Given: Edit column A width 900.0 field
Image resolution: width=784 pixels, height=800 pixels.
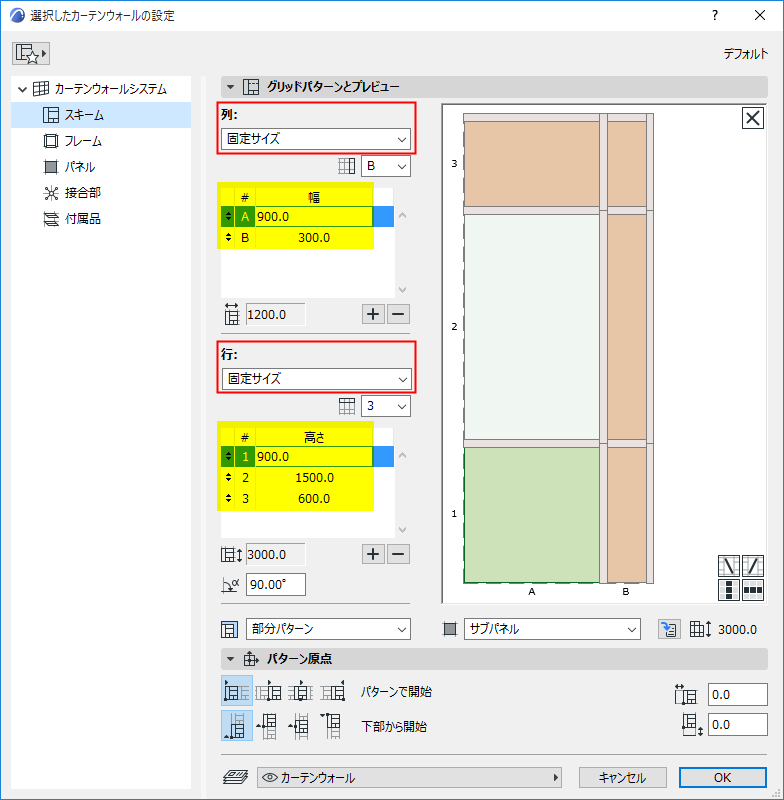Looking at the screenshot, I should 314,216.
